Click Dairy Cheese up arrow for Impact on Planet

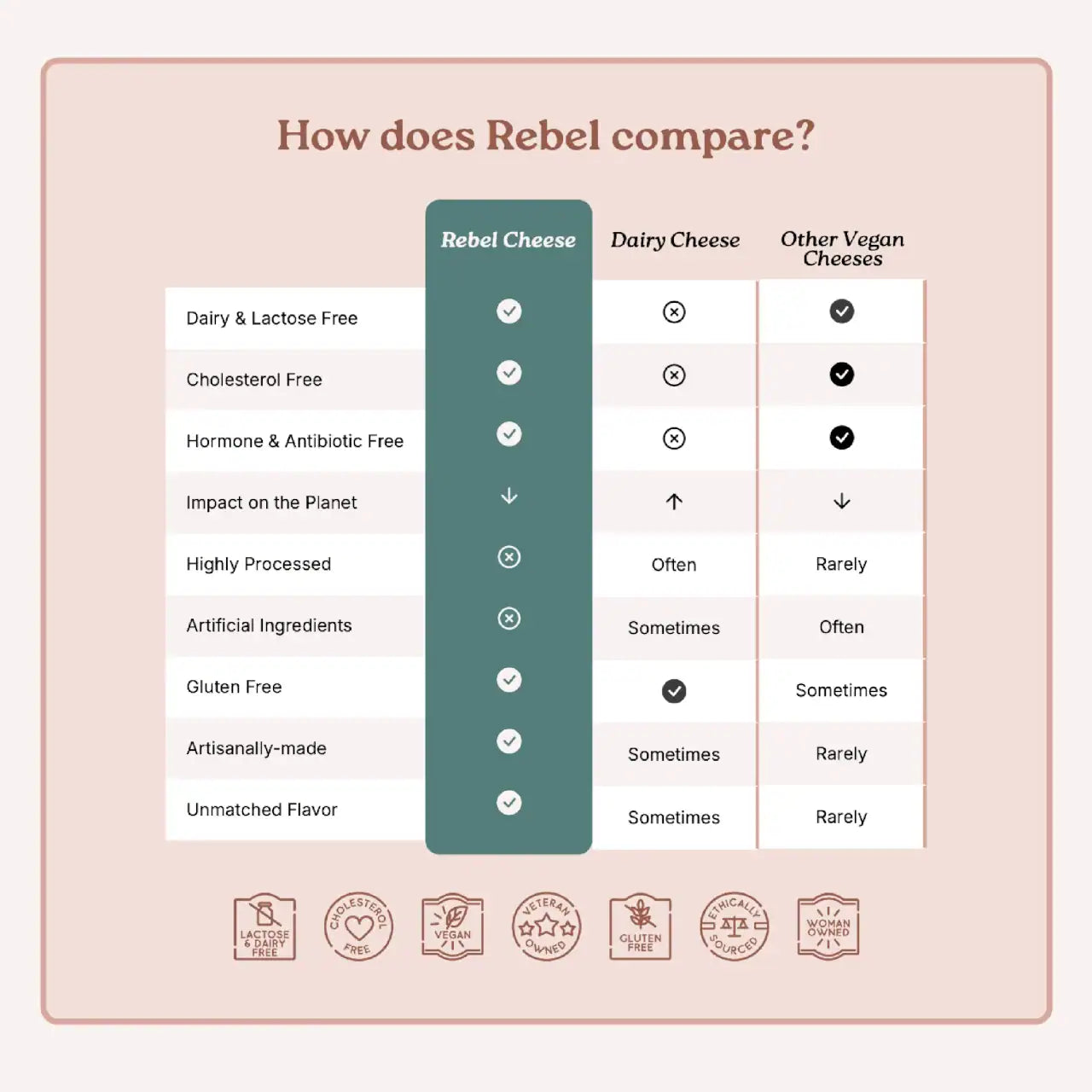674,502
